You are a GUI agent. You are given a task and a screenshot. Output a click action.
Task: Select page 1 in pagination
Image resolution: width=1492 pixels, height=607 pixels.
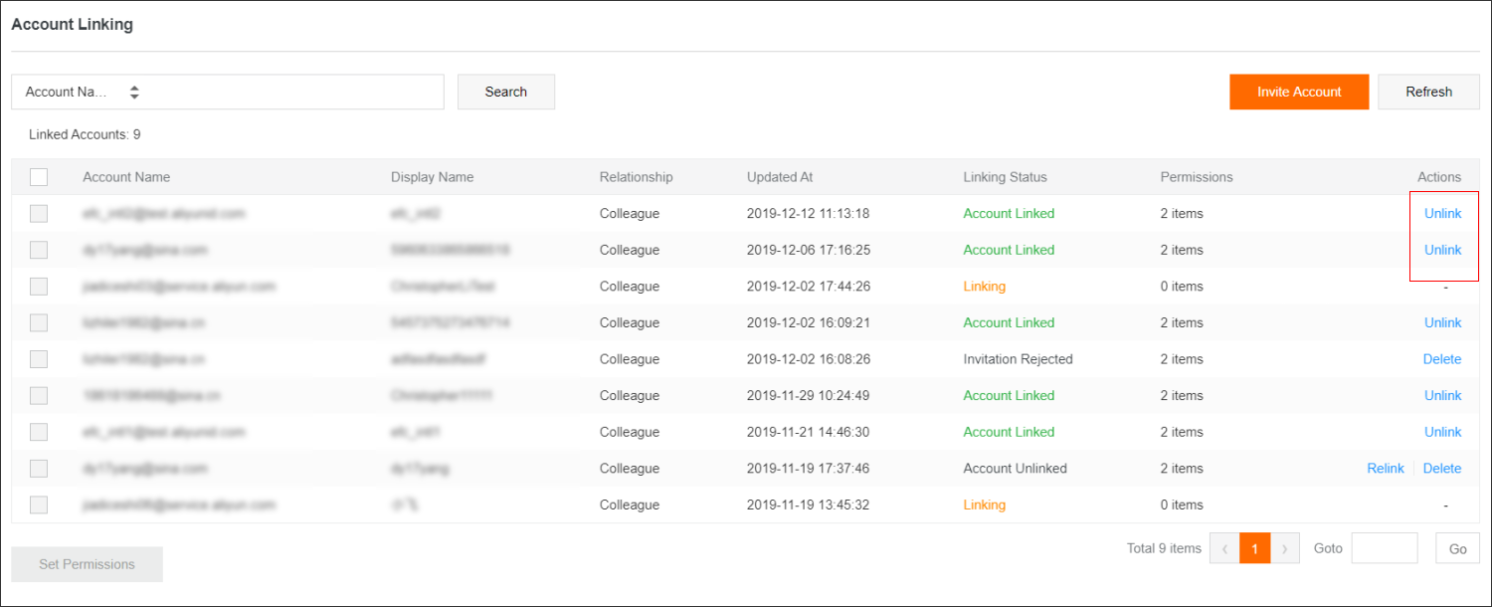pyautogui.click(x=1255, y=549)
